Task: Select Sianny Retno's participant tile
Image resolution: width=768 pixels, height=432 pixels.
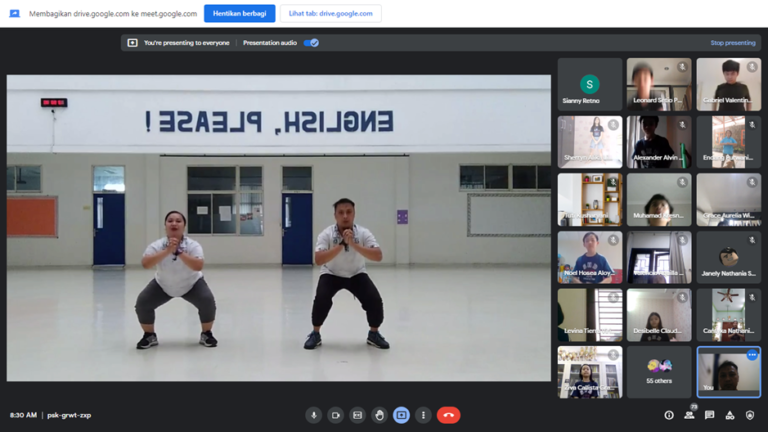Action: pyautogui.click(x=590, y=84)
